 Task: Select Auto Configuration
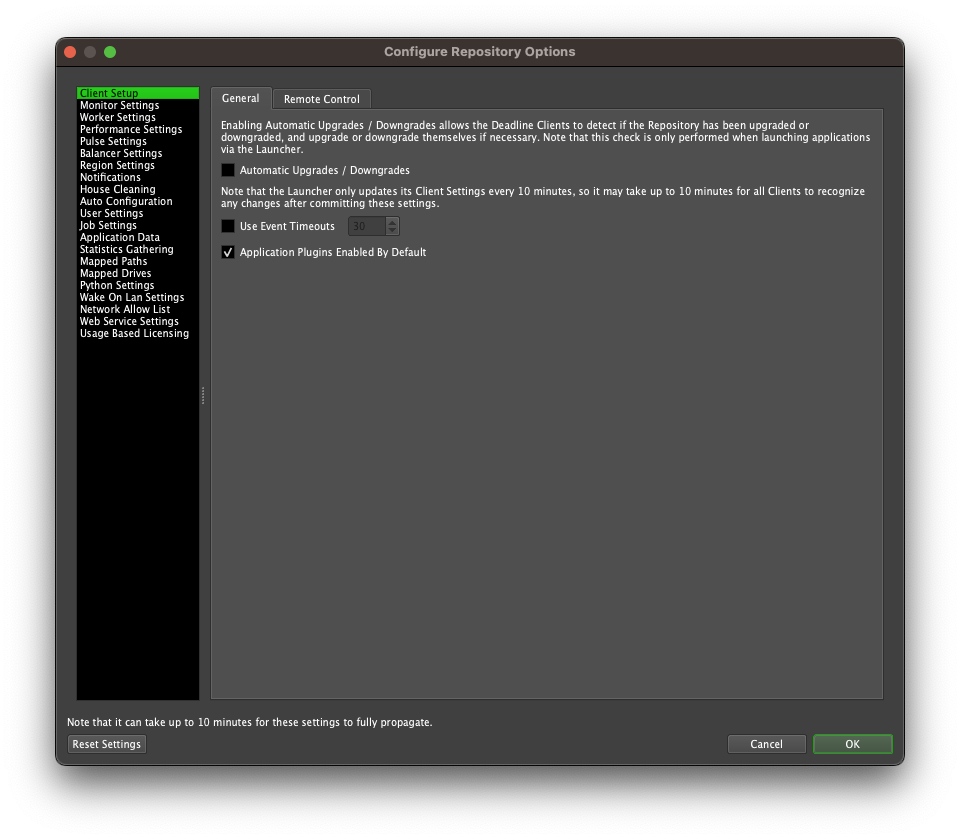pyautogui.click(x=138, y=201)
